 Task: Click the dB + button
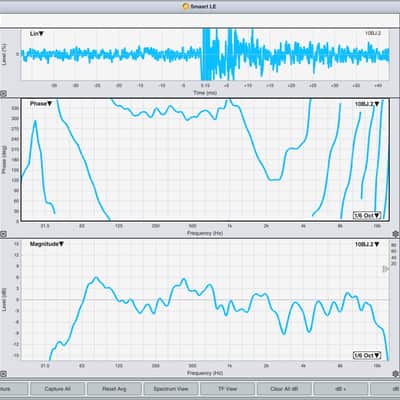(341, 389)
